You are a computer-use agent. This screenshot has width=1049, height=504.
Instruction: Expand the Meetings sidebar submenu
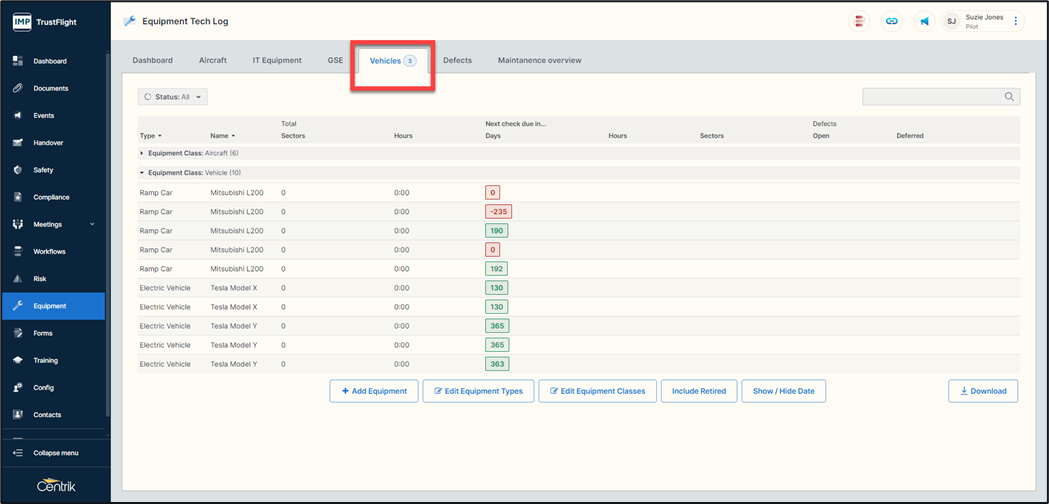92,225
